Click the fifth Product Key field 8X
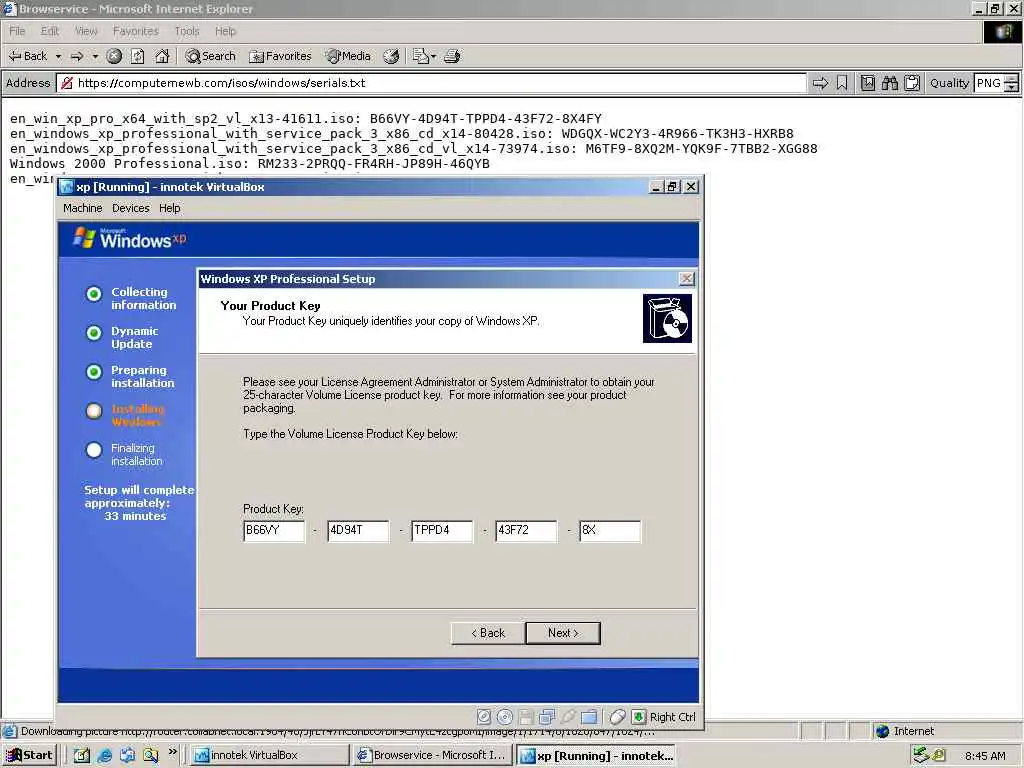The height and width of the screenshot is (768, 1024). (610, 530)
